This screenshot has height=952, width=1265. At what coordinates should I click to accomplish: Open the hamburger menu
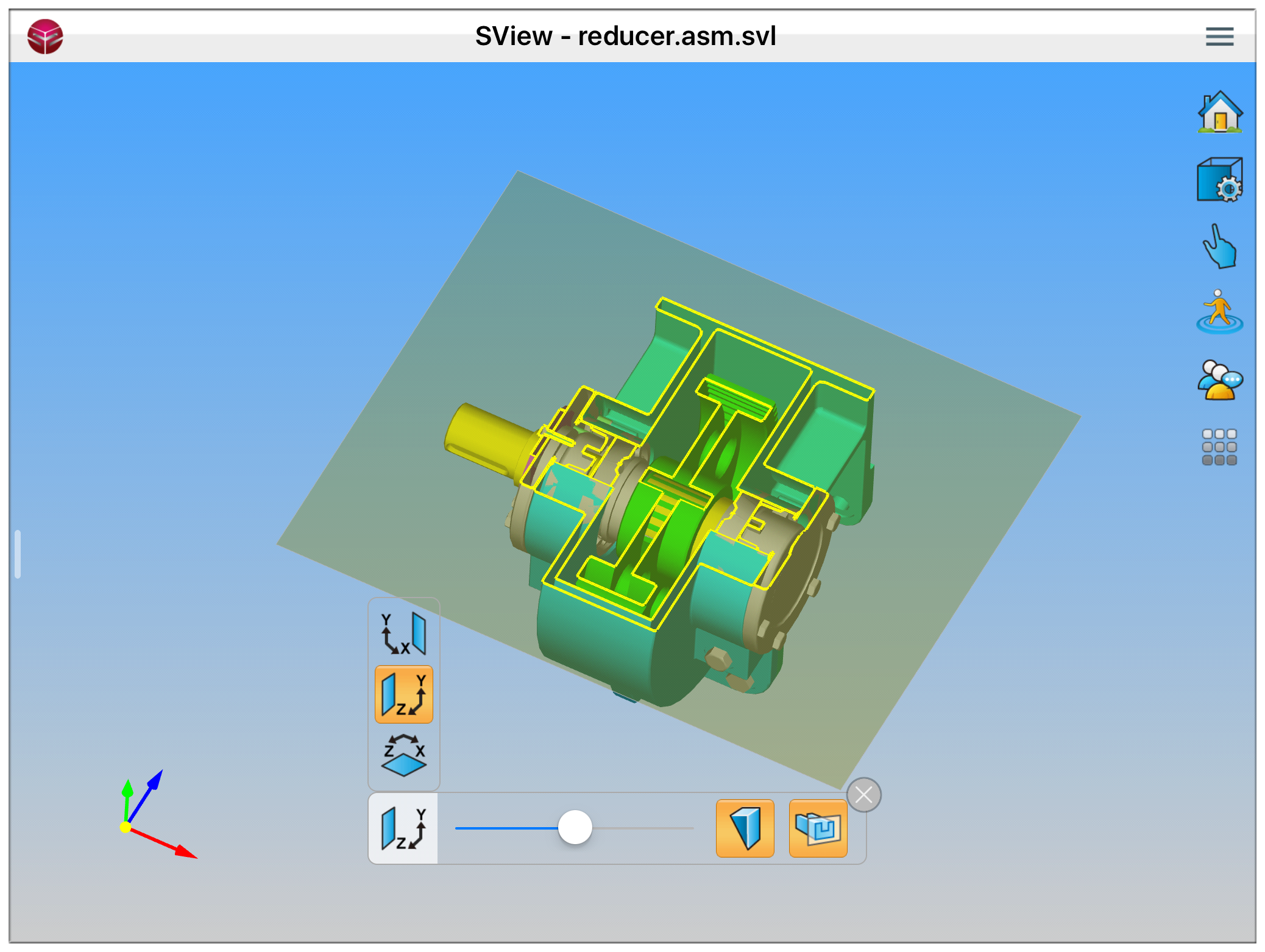coord(1219,37)
